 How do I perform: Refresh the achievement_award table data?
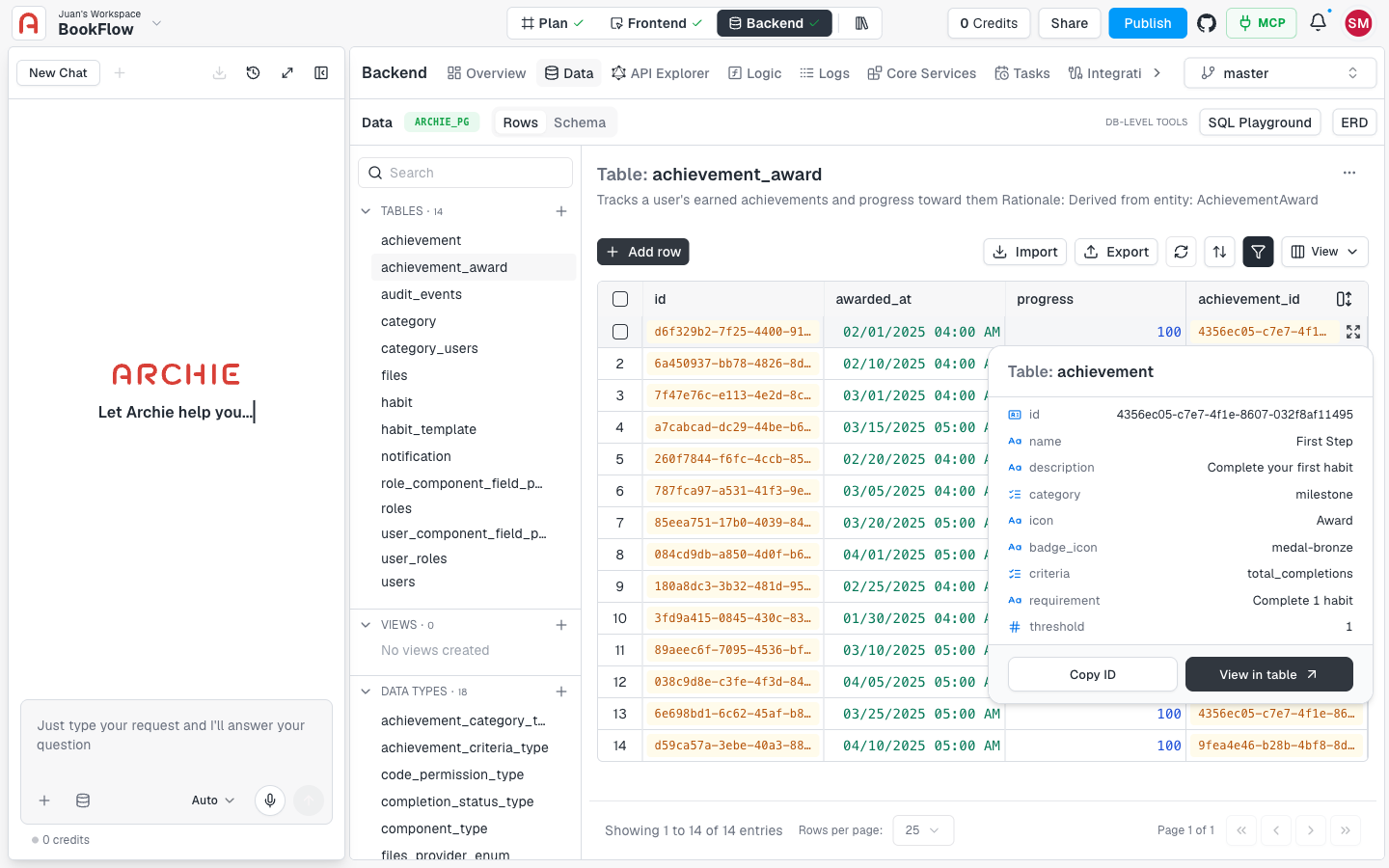point(1181,252)
